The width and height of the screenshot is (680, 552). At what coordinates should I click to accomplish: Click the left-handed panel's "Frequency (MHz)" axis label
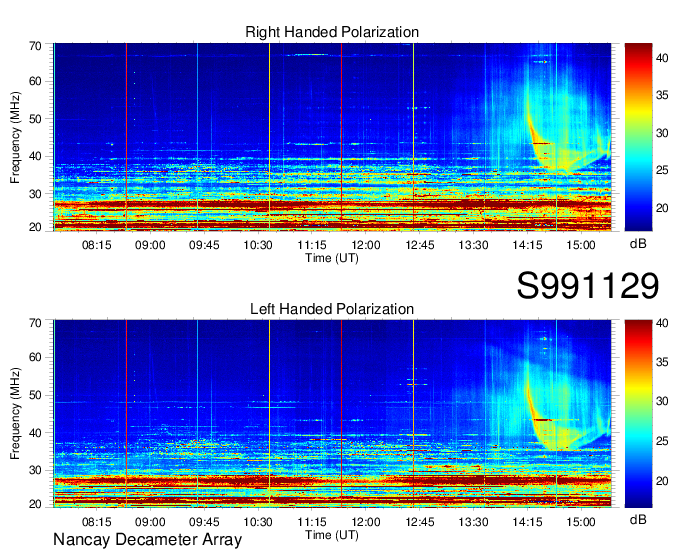point(15,414)
